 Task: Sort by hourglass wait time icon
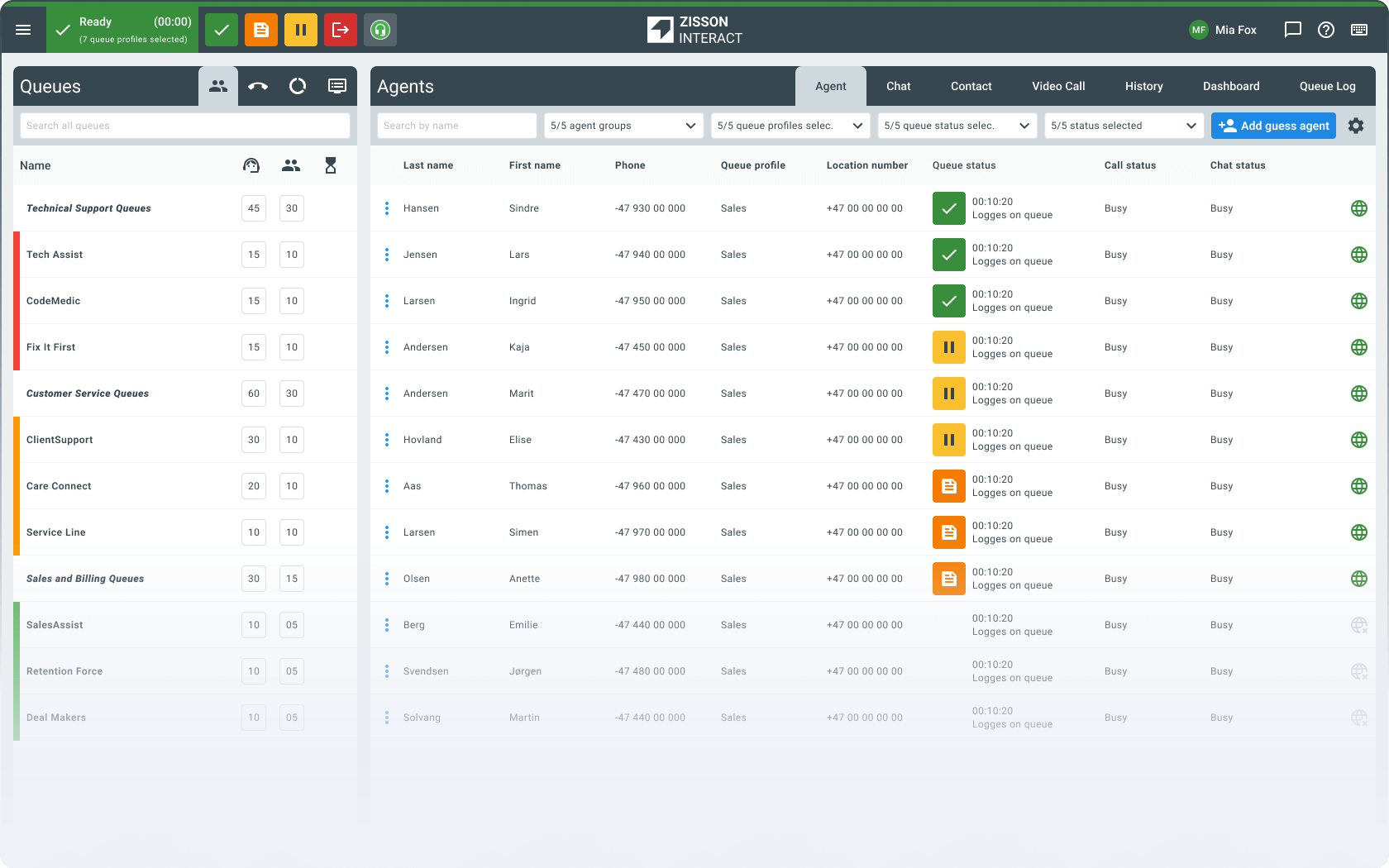[x=331, y=165]
